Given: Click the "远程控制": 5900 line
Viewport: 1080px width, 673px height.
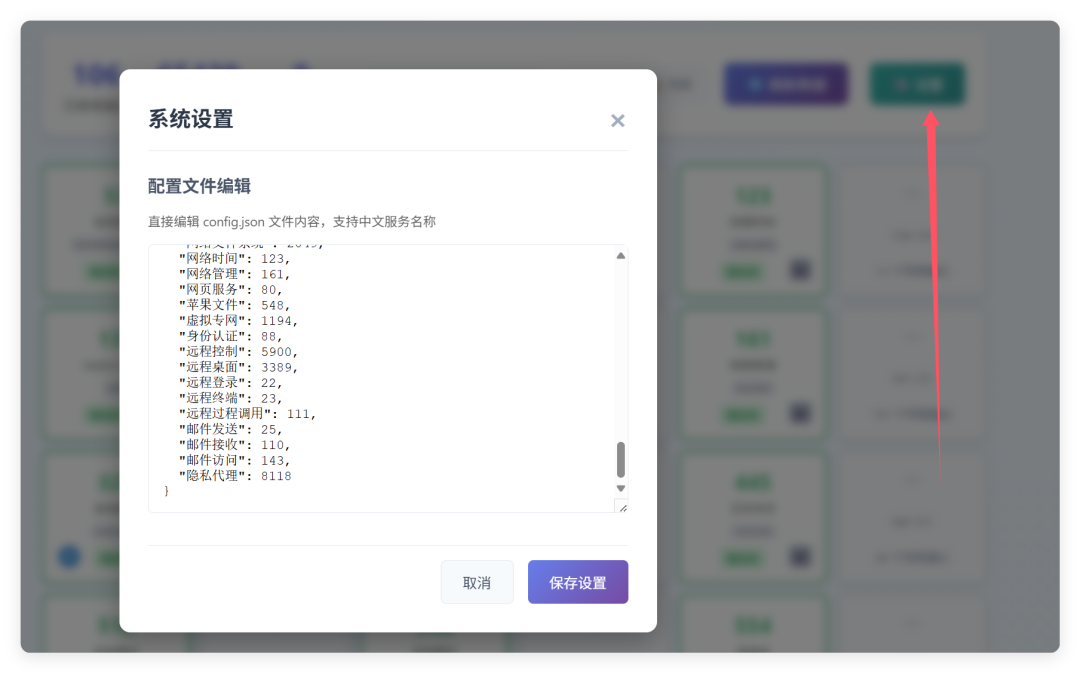Looking at the screenshot, I should 238,351.
